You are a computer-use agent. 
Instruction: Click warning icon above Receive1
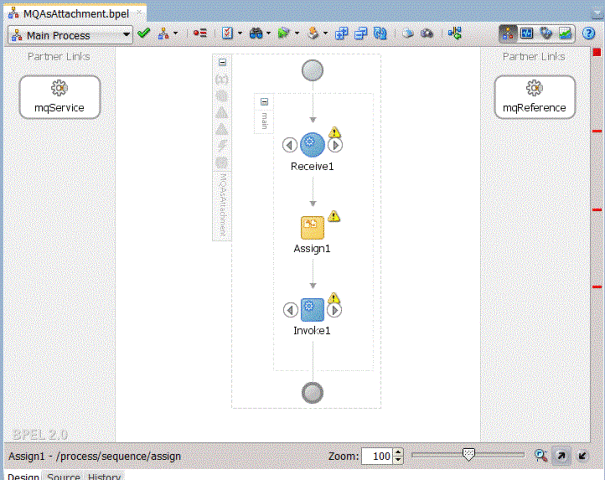(335, 132)
